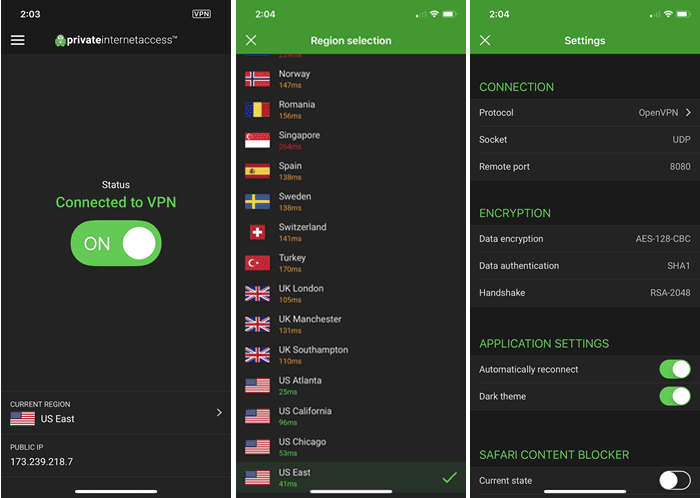
Task: Pick US Atlanta region
Action: [x=351, y=386]
